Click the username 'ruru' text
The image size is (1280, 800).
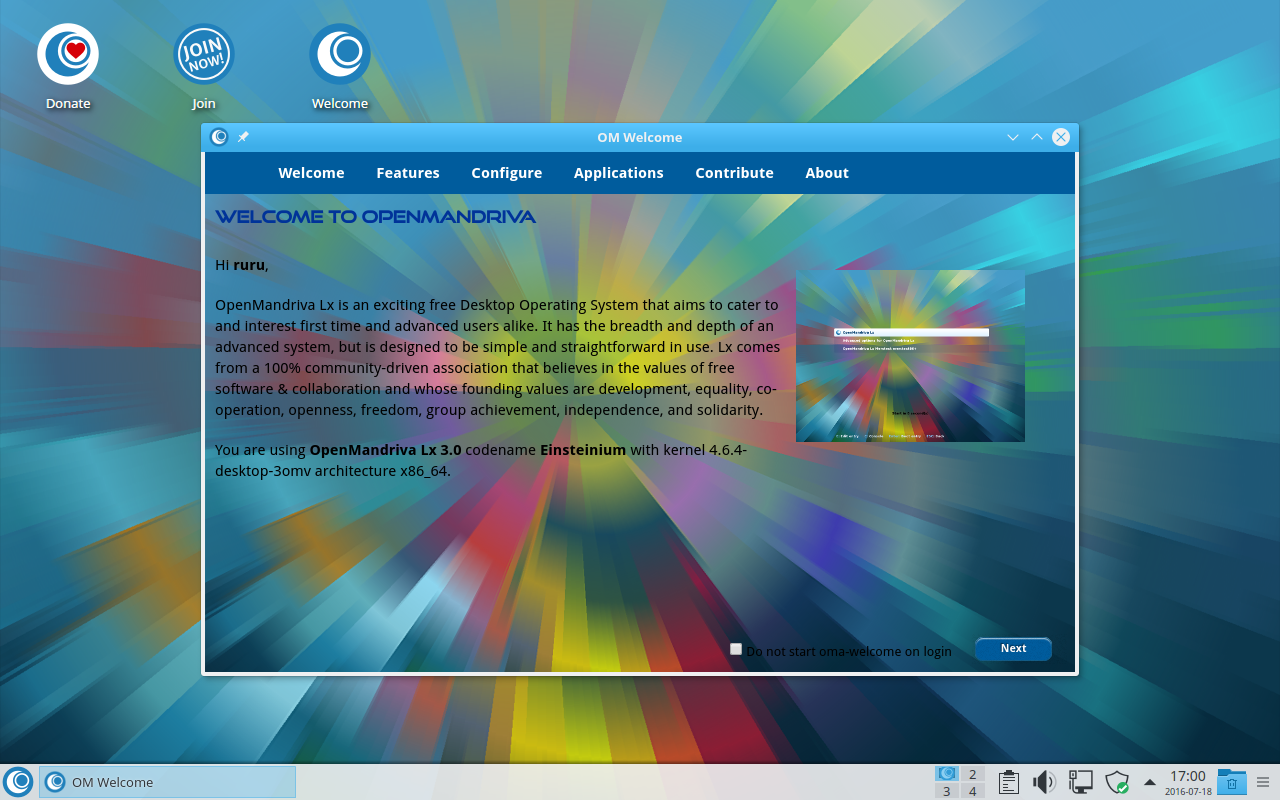[x=249, y=265]
